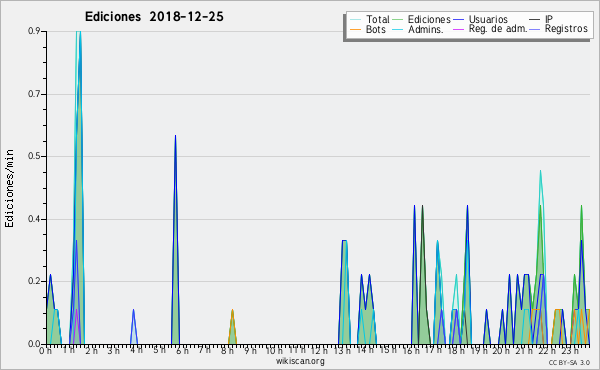The image size is (600, 370).
Task: Click the 'Bots' legend label
Action: tap(376, 29)
